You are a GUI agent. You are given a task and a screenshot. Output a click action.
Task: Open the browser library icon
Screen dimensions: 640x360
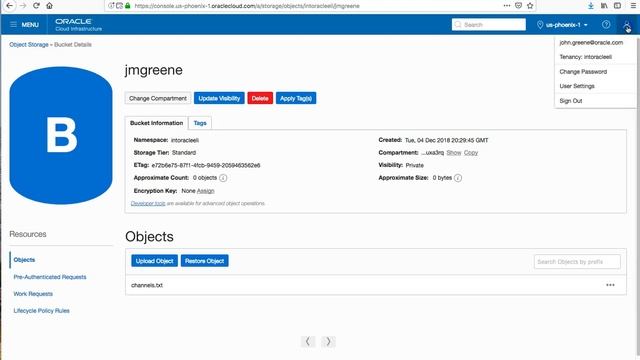coord(604,6)
